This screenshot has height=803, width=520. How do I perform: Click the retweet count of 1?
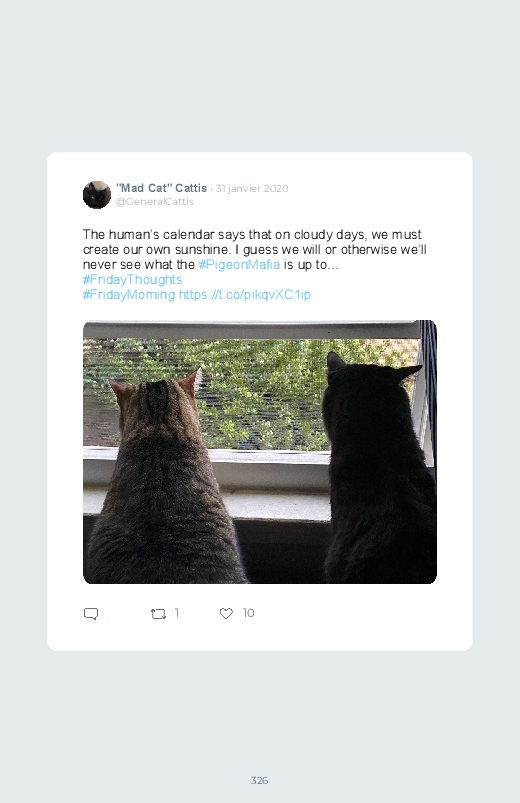tap(177, 613)
